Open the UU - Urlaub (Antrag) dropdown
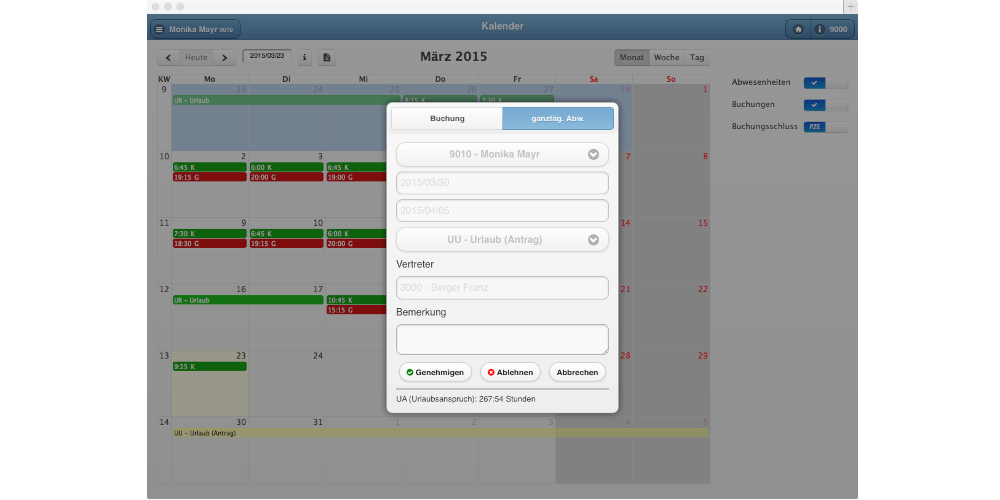This screenshot has width=1000, height=500. (x=593, y=240)
